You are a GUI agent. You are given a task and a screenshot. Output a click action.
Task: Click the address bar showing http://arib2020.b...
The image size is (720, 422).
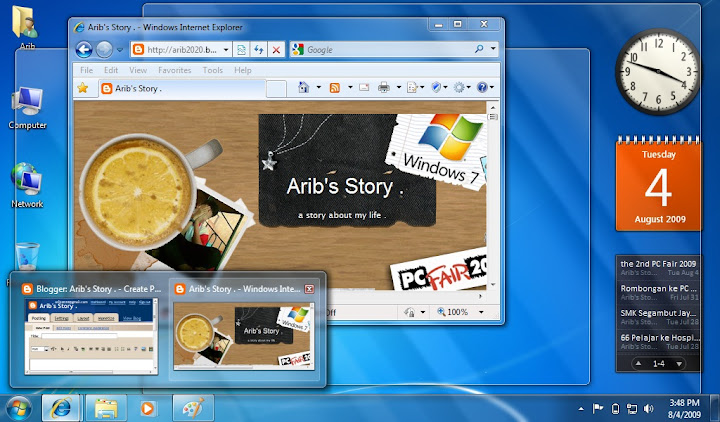(181, 50)
